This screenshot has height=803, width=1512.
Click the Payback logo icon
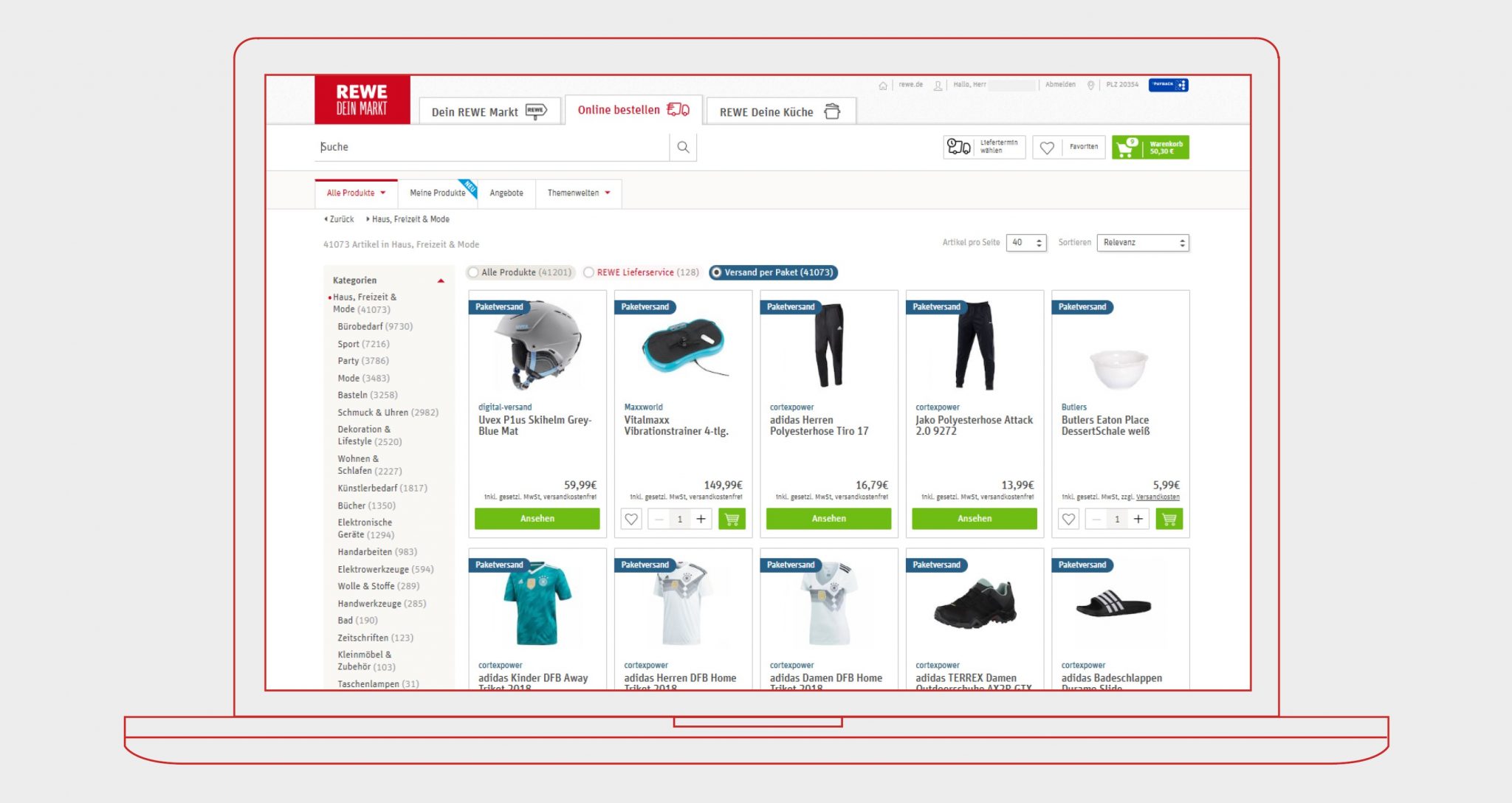click(1168, 85)
